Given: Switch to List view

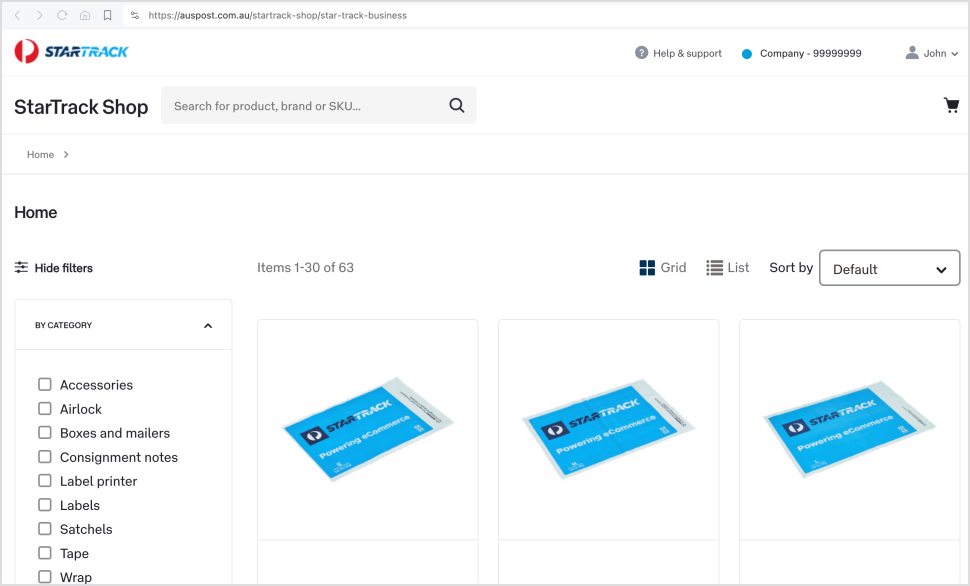Looking at the screenshot, I should [728, 267].
